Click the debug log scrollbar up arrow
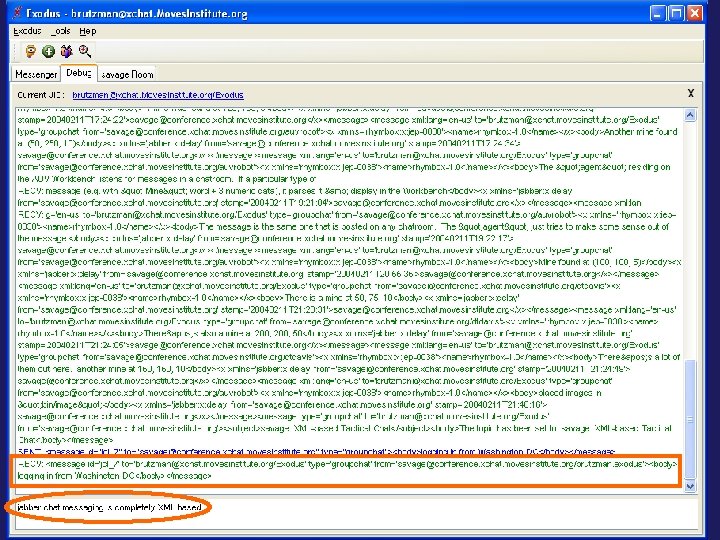The height and width of the screenshot is (540, 720). coord(690,115)
